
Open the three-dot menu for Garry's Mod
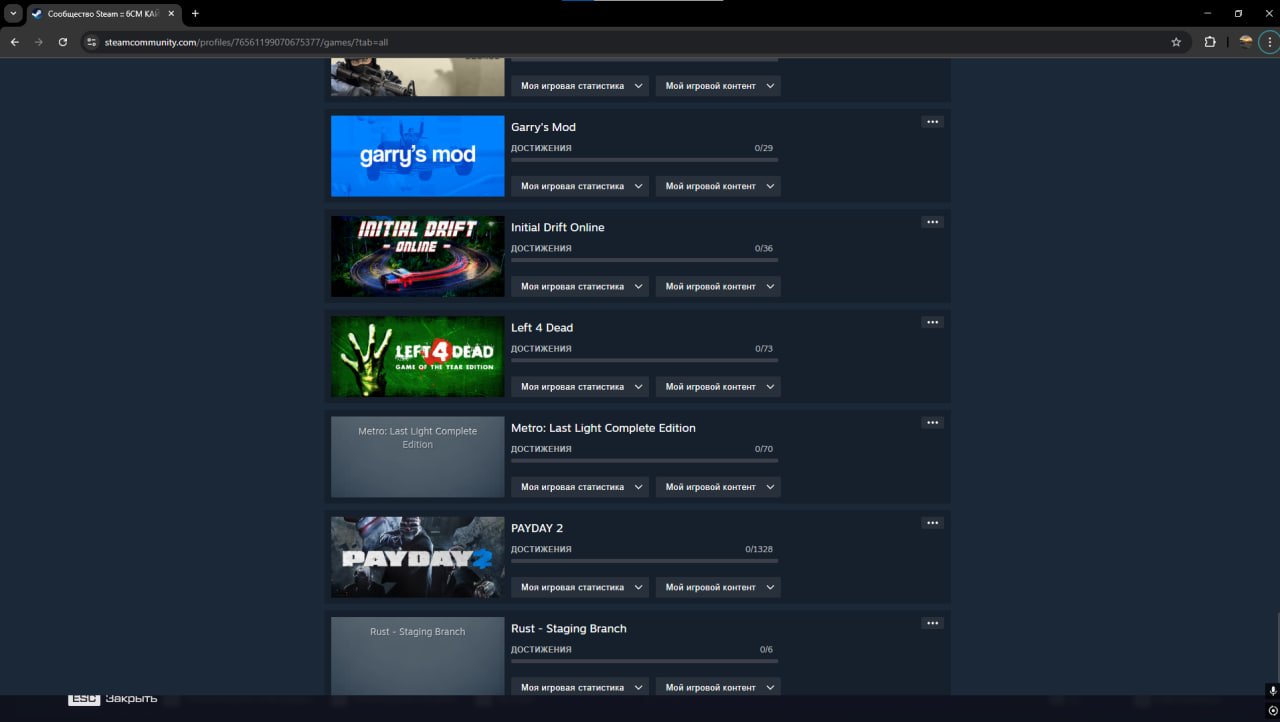[x=932, y=122]
